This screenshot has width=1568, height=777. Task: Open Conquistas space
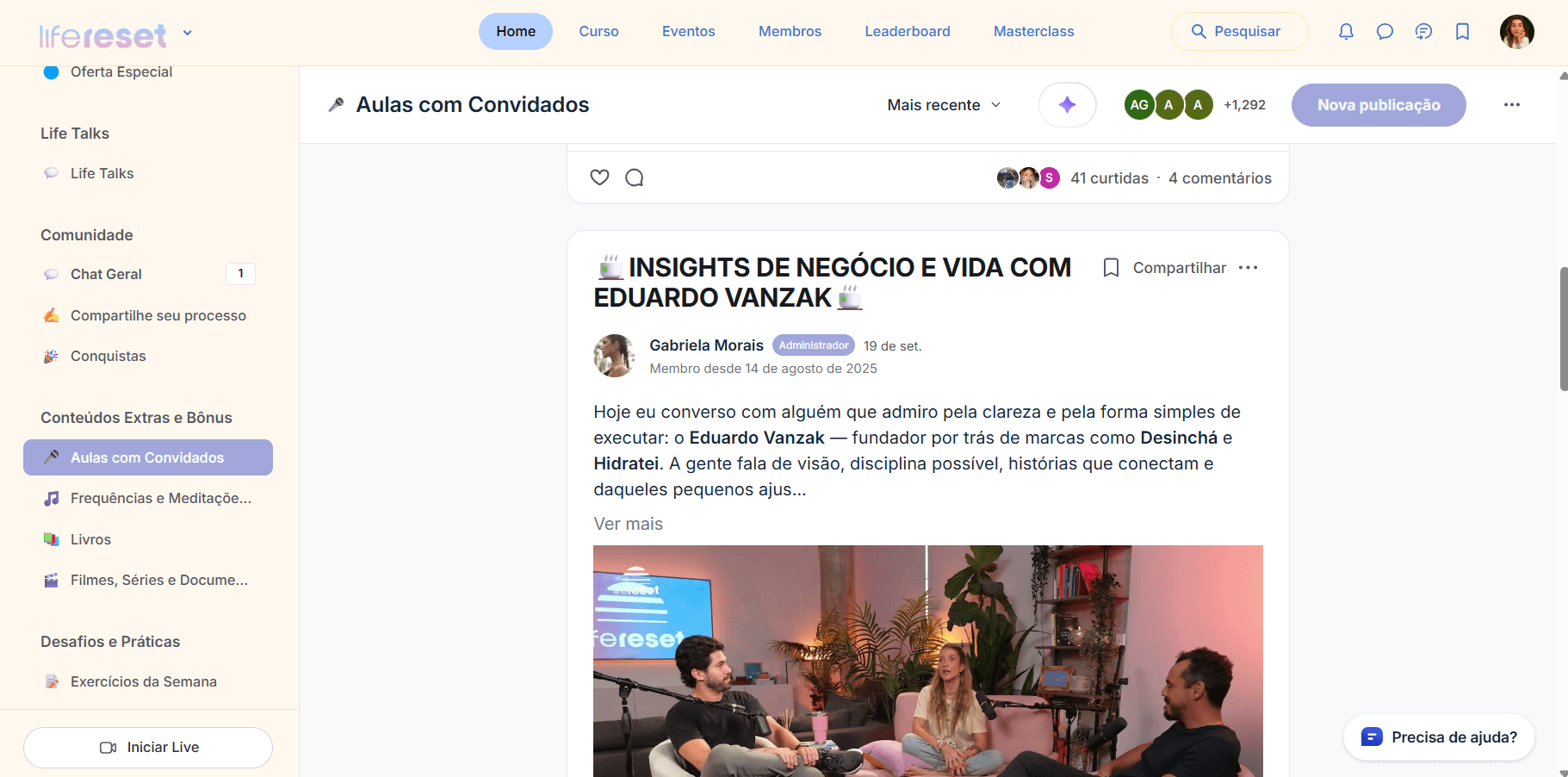point(148,356)
